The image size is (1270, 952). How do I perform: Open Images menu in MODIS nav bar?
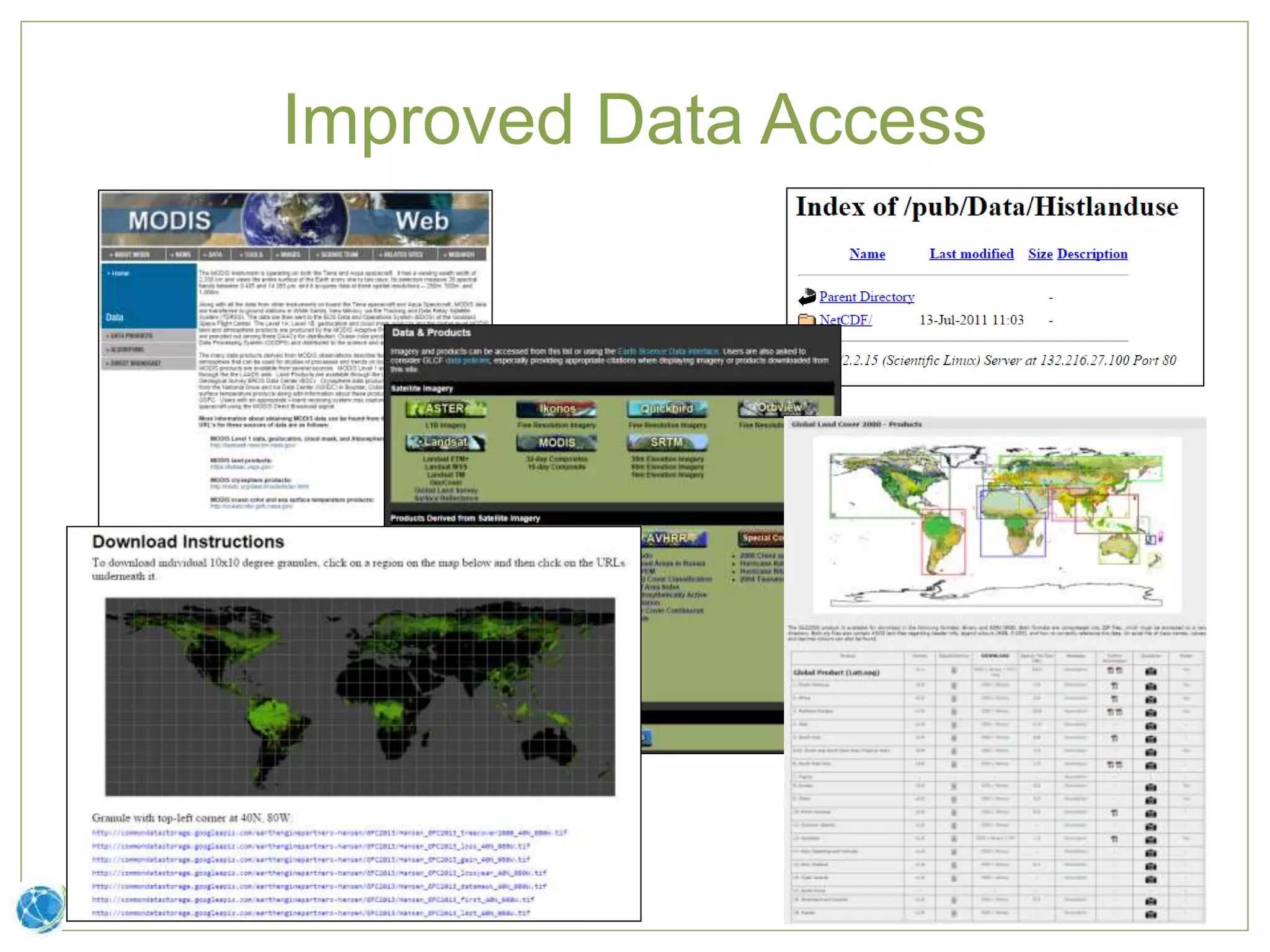click(290, 255)
